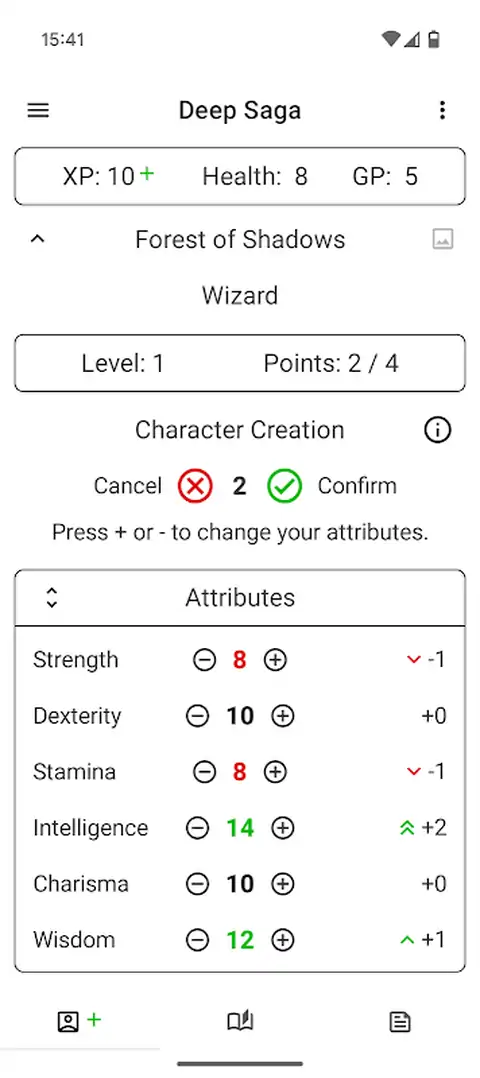Image resolution: width=480 pixels, height=1078 pixels.
Task: Decrease Charisma with minus button
Action: 197,883
